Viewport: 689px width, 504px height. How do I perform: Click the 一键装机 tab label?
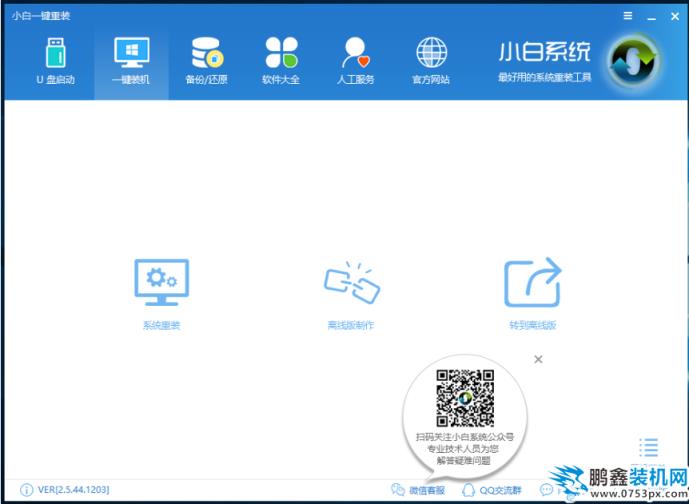tap(131, 80)
